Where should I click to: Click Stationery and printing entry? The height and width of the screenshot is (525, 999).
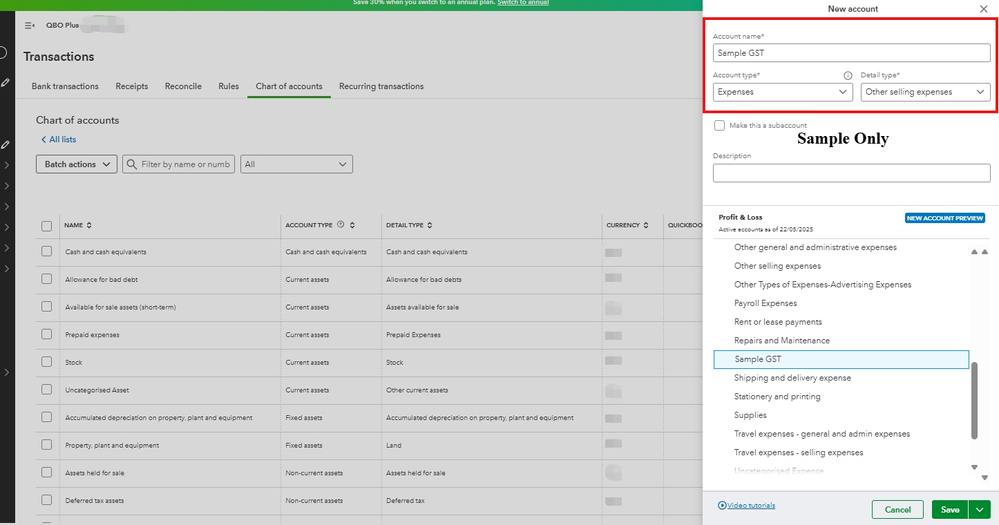[777, 396]
